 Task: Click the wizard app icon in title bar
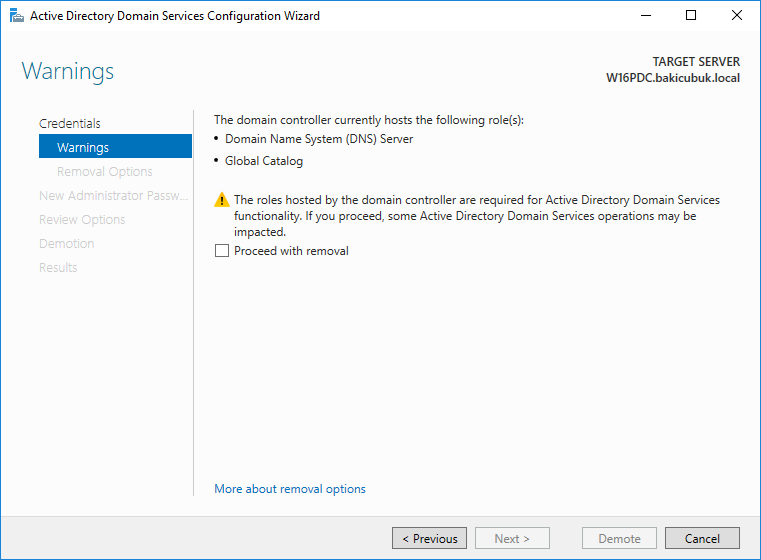[x=17, y=16]
